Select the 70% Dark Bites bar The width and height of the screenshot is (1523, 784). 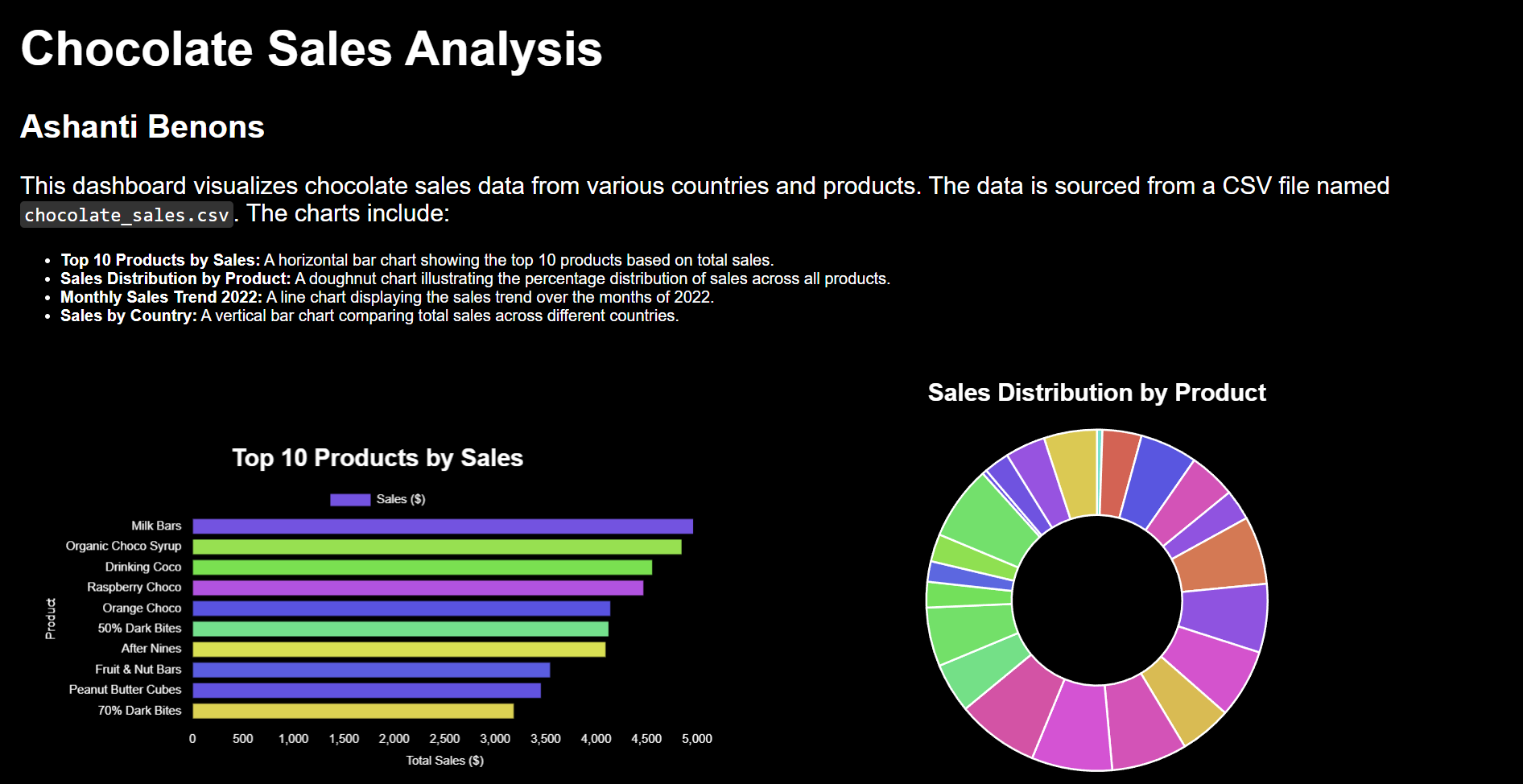(x=353, y=711)
